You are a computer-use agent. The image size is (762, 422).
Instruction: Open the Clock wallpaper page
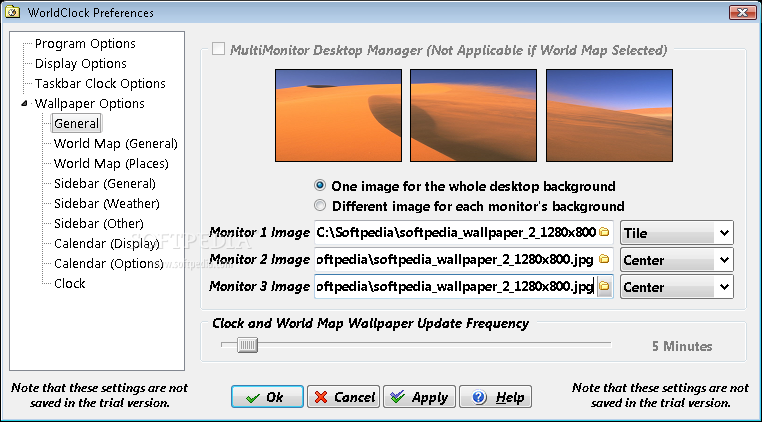pos(69,283)
